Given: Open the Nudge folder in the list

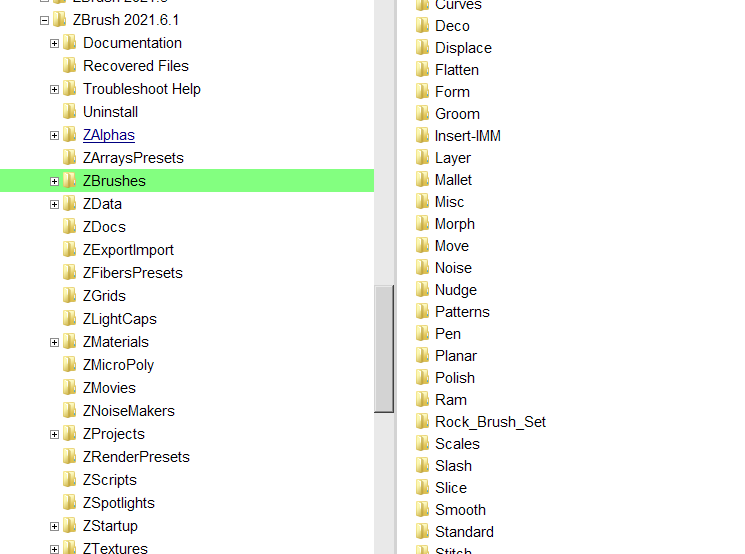Looking at the screenshot, I should [456, 289].
